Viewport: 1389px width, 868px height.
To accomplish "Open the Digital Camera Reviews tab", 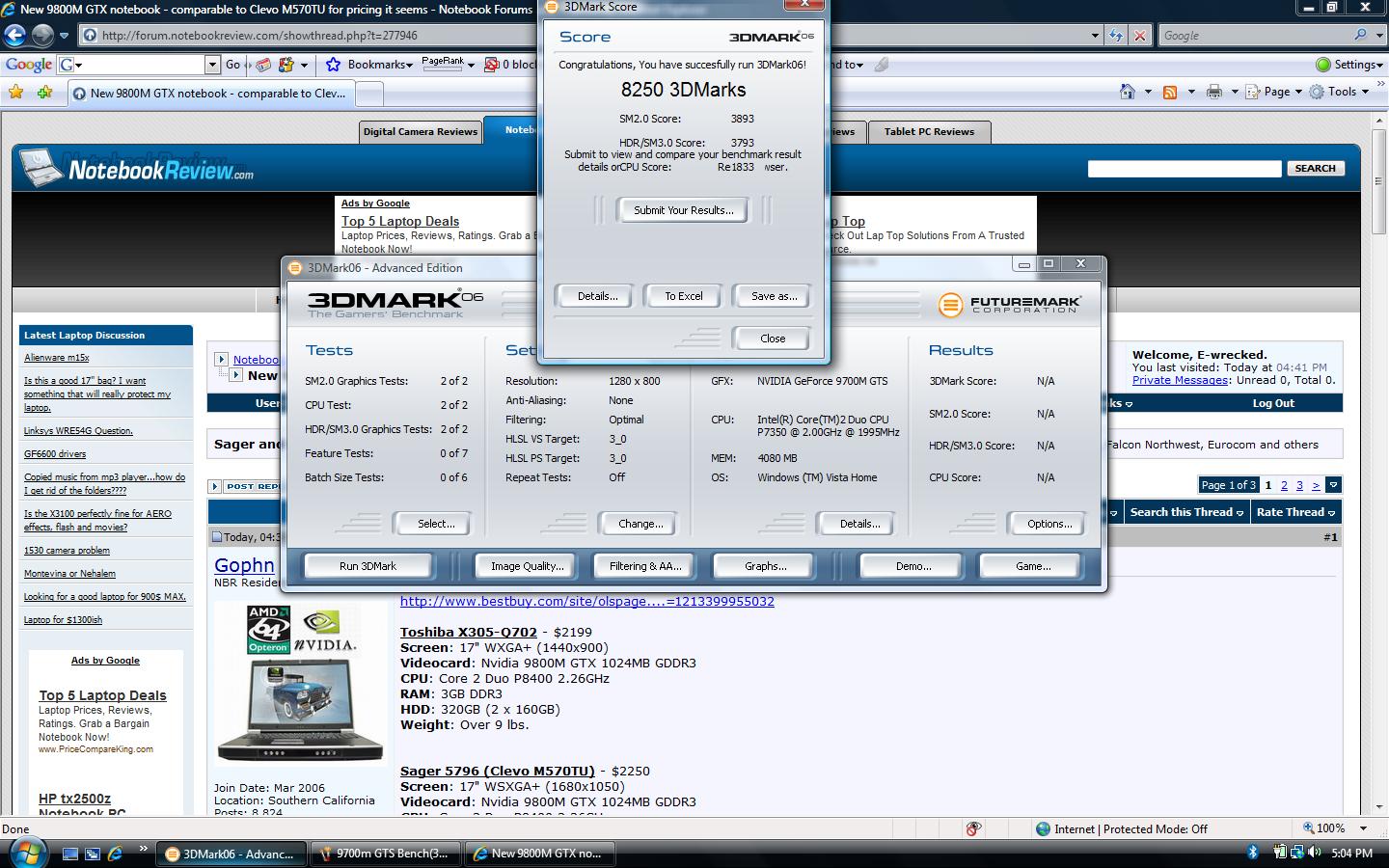I will [x=420, y=131].
